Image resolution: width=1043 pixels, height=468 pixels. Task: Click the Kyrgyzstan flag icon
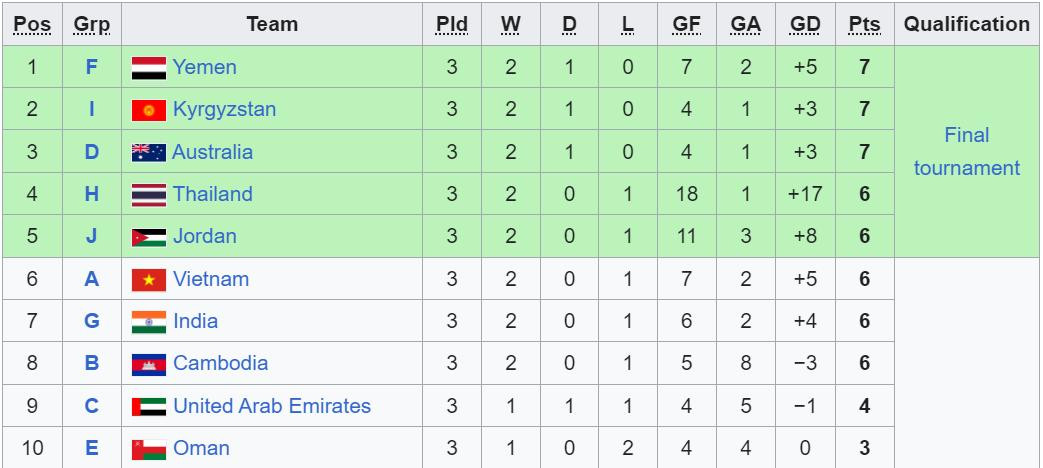(x=149, y=110)
